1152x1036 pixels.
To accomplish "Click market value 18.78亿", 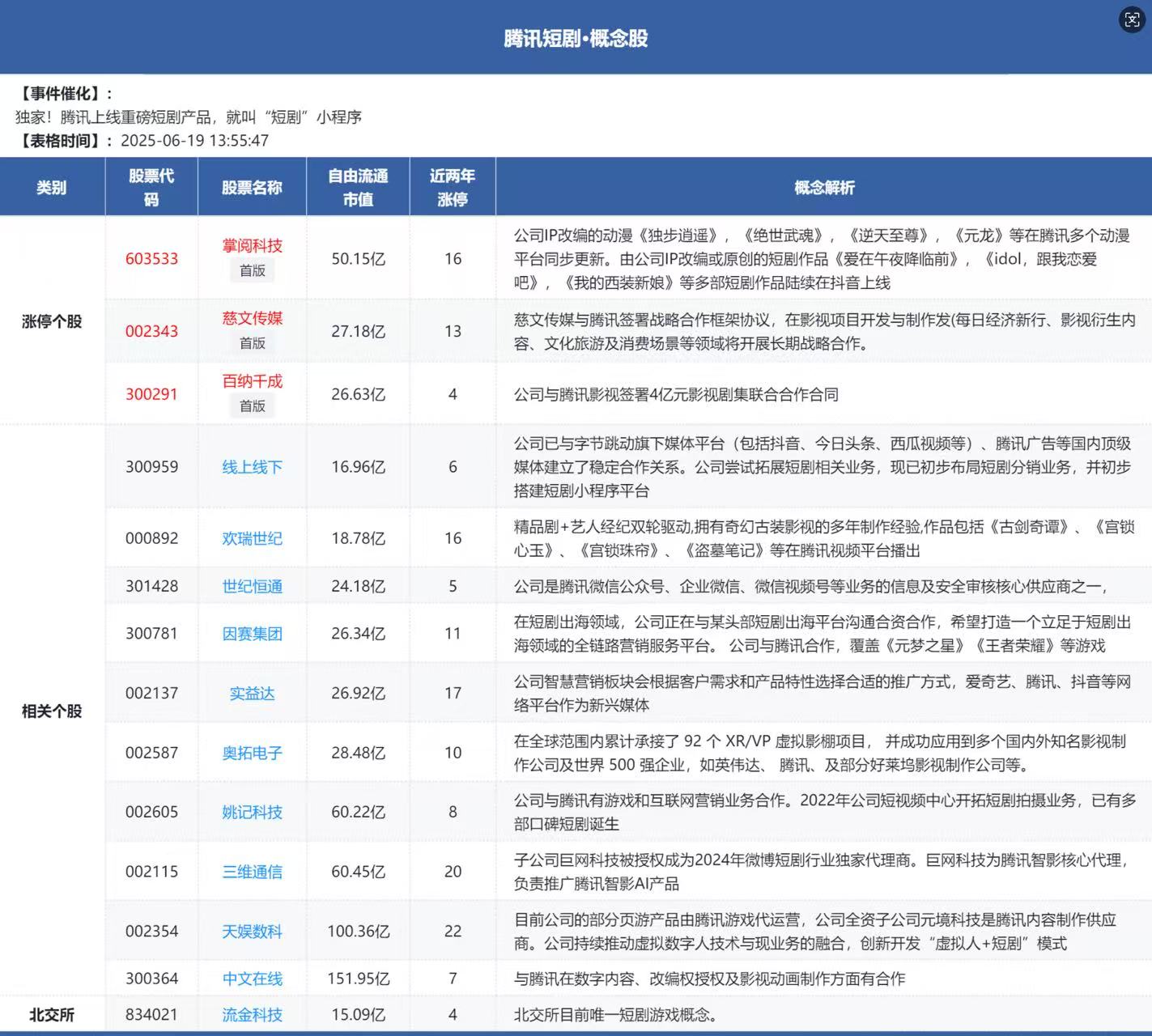I will pos(358,538).
